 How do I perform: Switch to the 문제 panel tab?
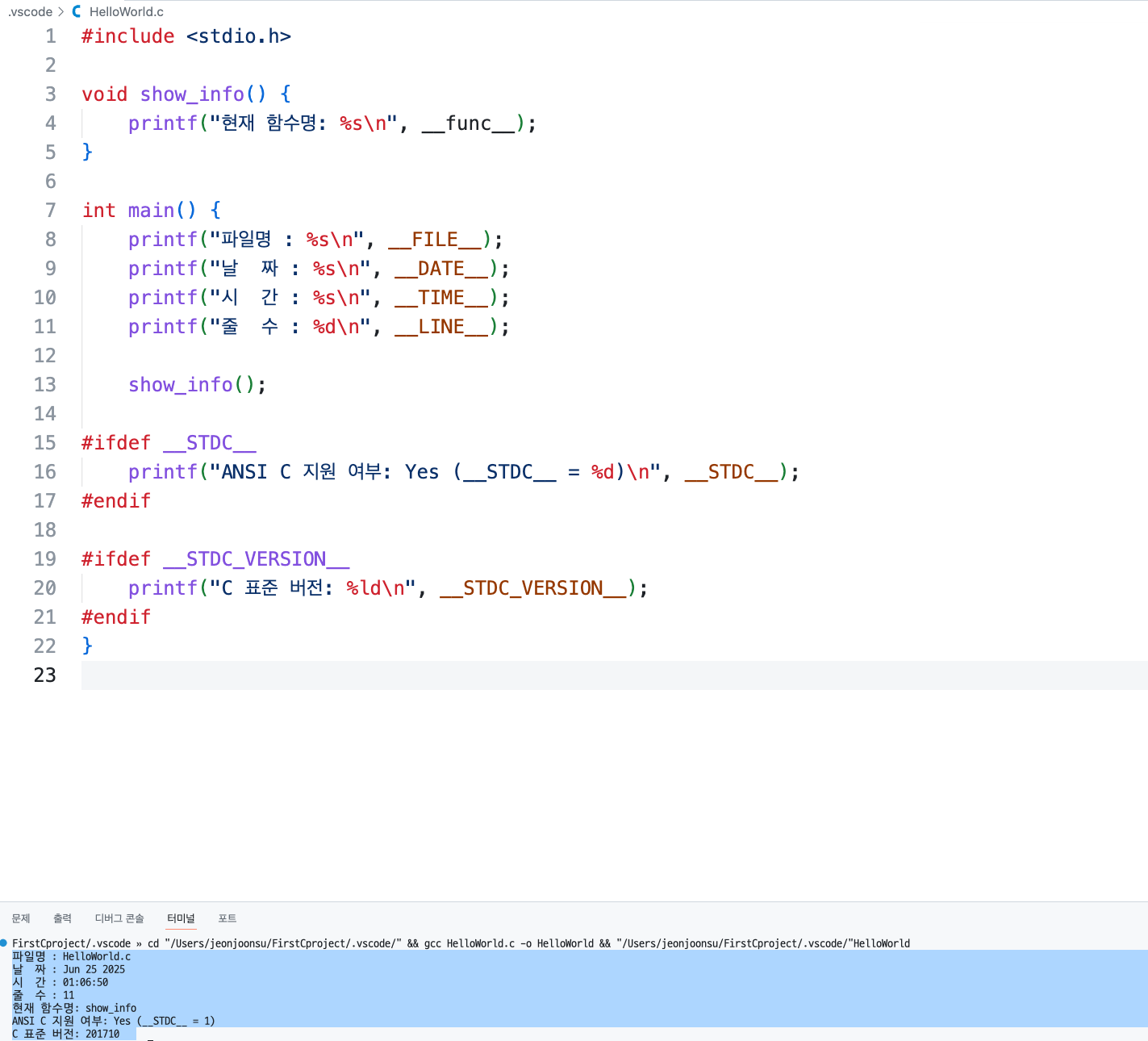pyautogui.click(x=21, y=918)
